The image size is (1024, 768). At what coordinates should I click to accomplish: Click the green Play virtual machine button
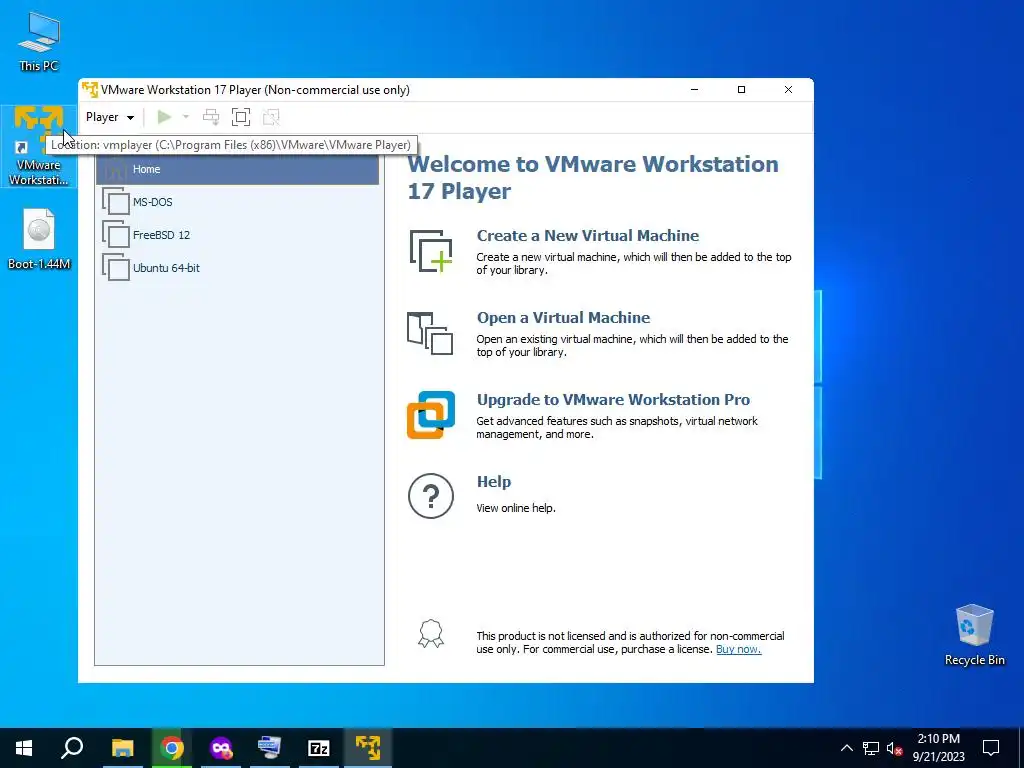pos(164,118)
